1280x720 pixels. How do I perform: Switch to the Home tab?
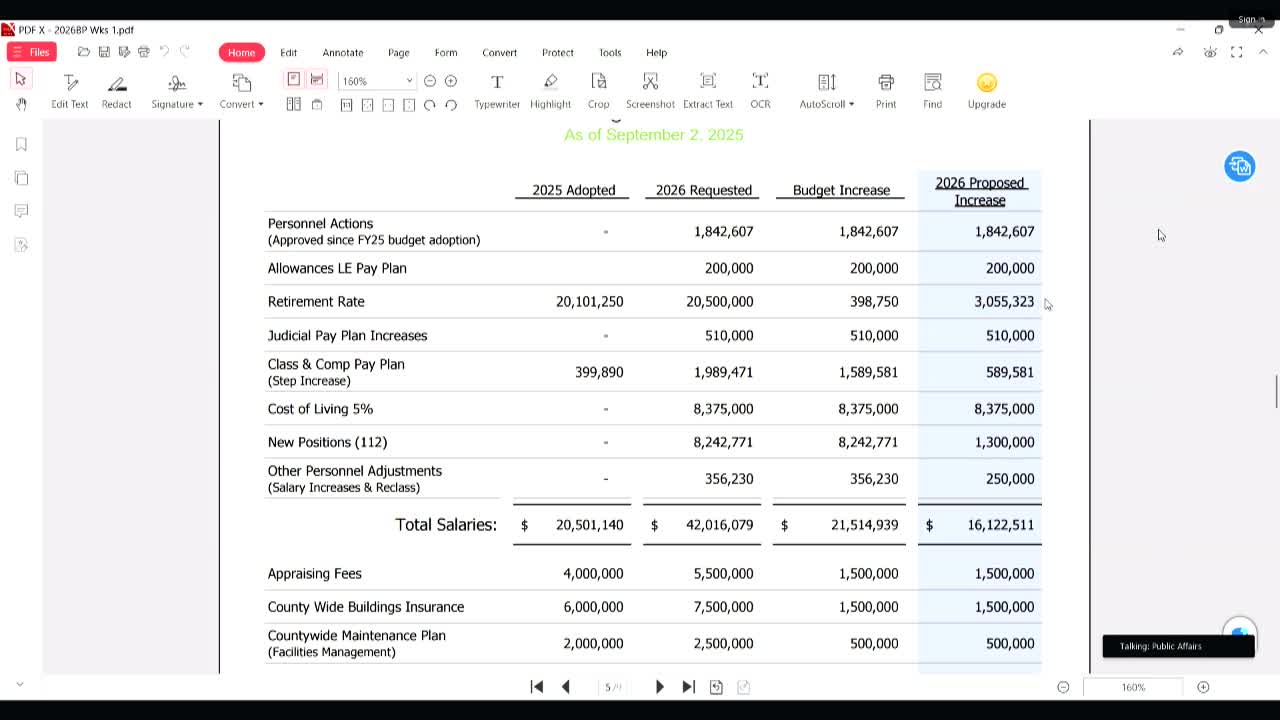pos(241,52)
